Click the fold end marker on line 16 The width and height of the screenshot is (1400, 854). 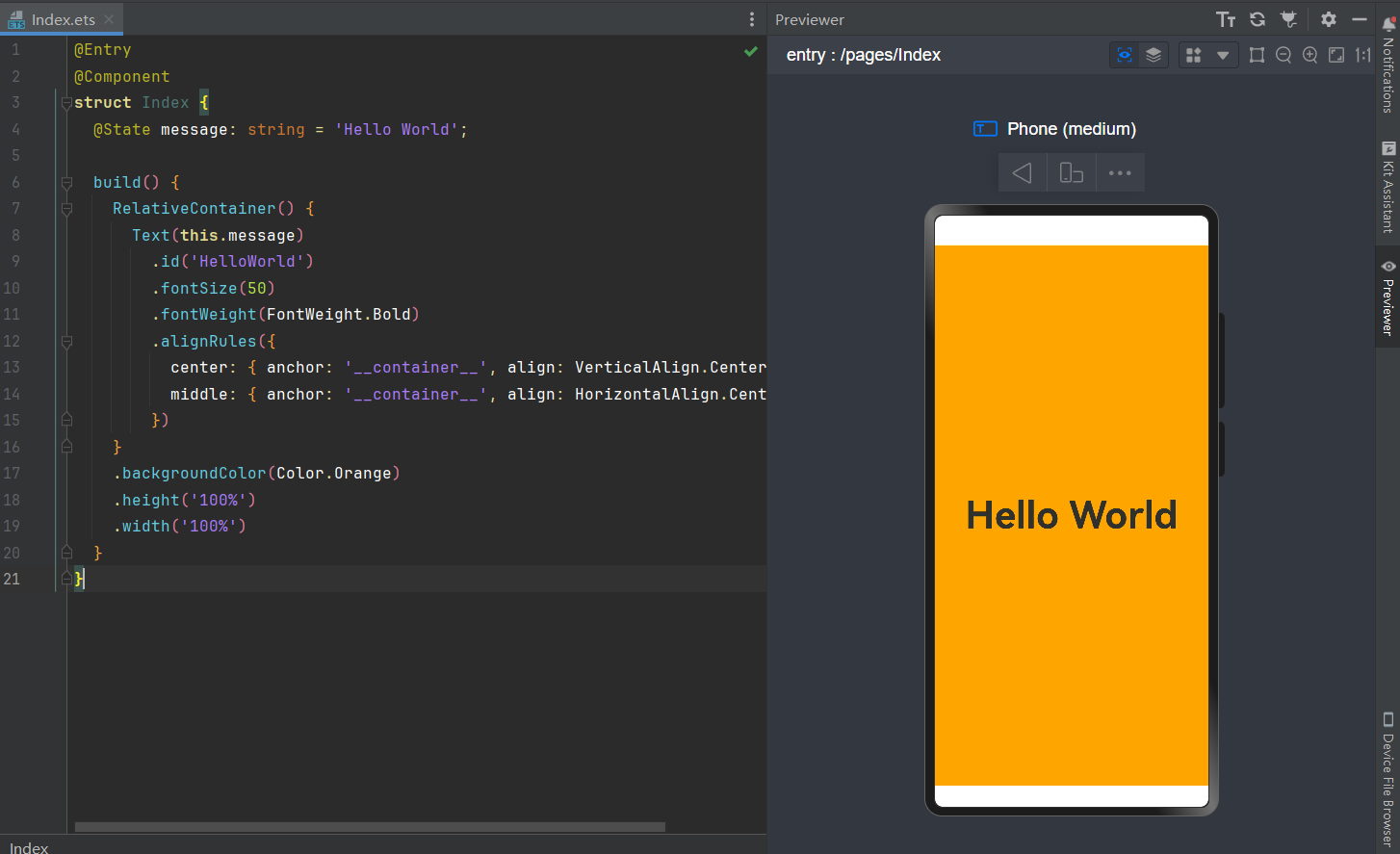[x=66, y=447]
